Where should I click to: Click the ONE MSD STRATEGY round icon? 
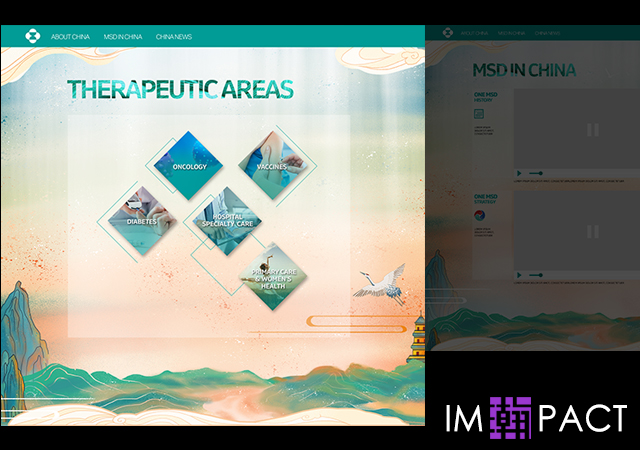click(480, 215)
